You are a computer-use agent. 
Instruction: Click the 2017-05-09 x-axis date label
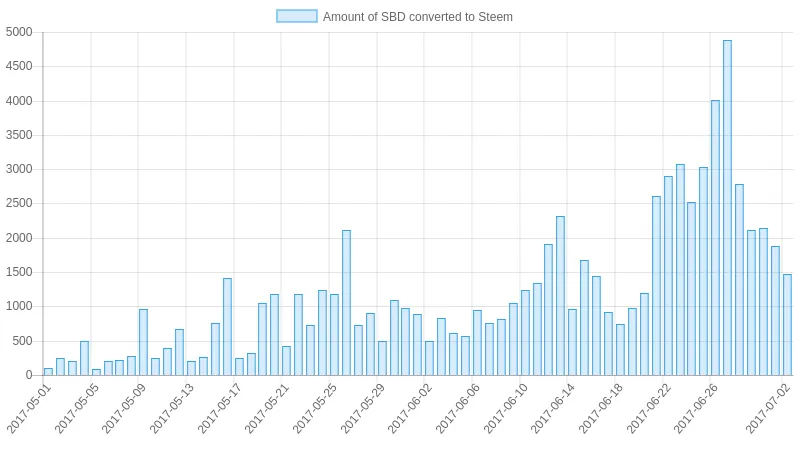(123, 409)
